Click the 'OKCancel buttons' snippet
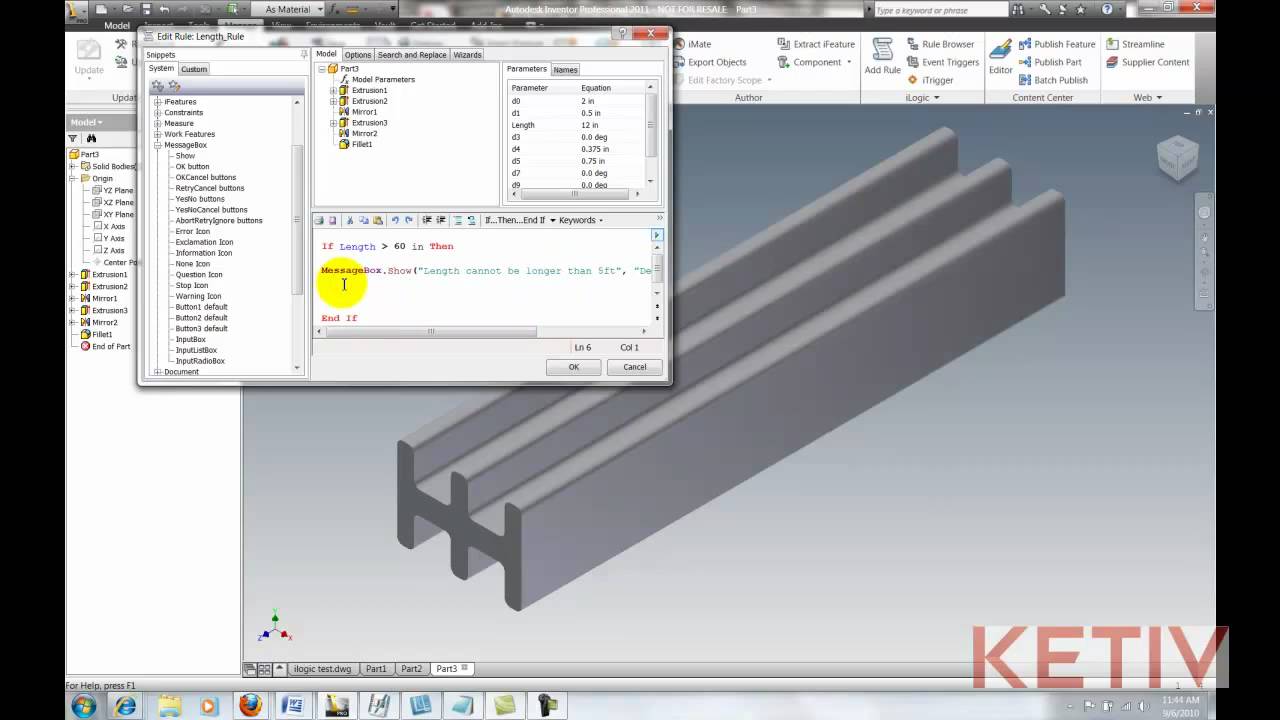The width and height of the screenshot is (1280, 720). coord(206,177)
